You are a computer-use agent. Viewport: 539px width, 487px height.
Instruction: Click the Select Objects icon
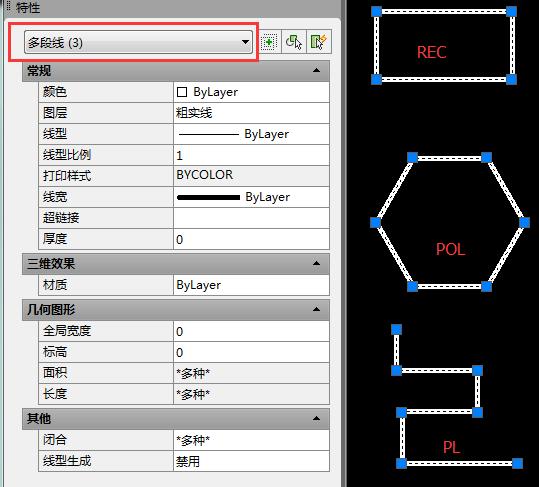[294, 42]
